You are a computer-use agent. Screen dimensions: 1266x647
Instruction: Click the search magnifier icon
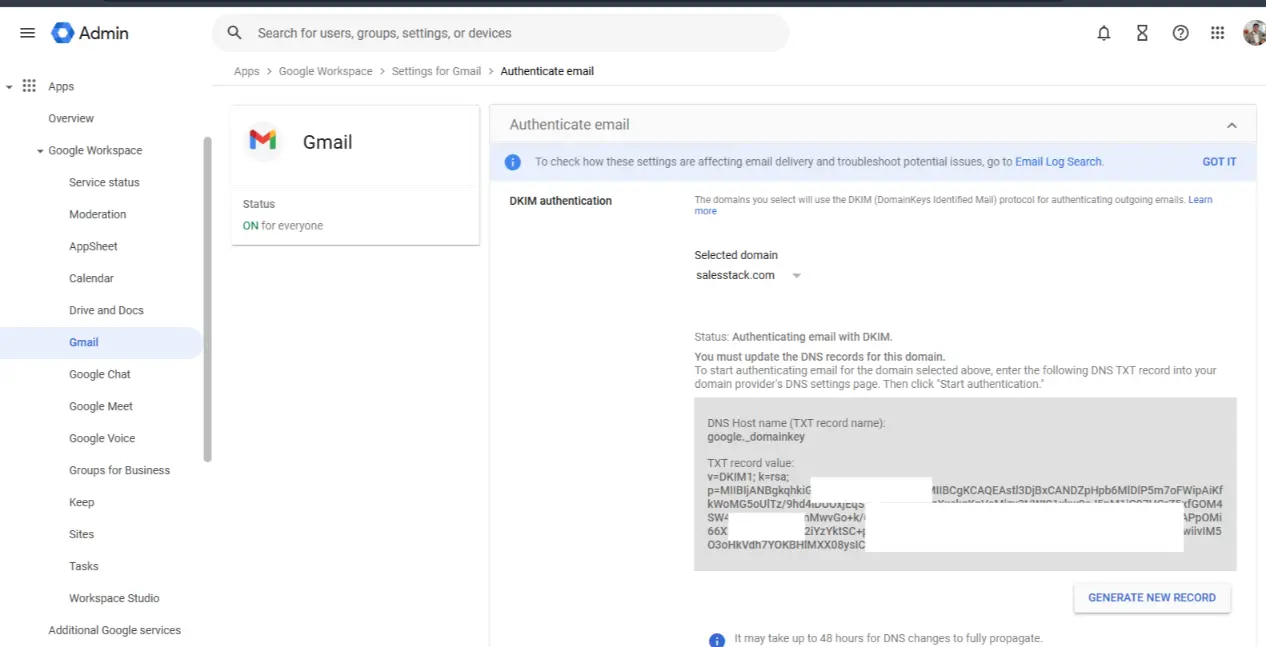pos(235,33)
